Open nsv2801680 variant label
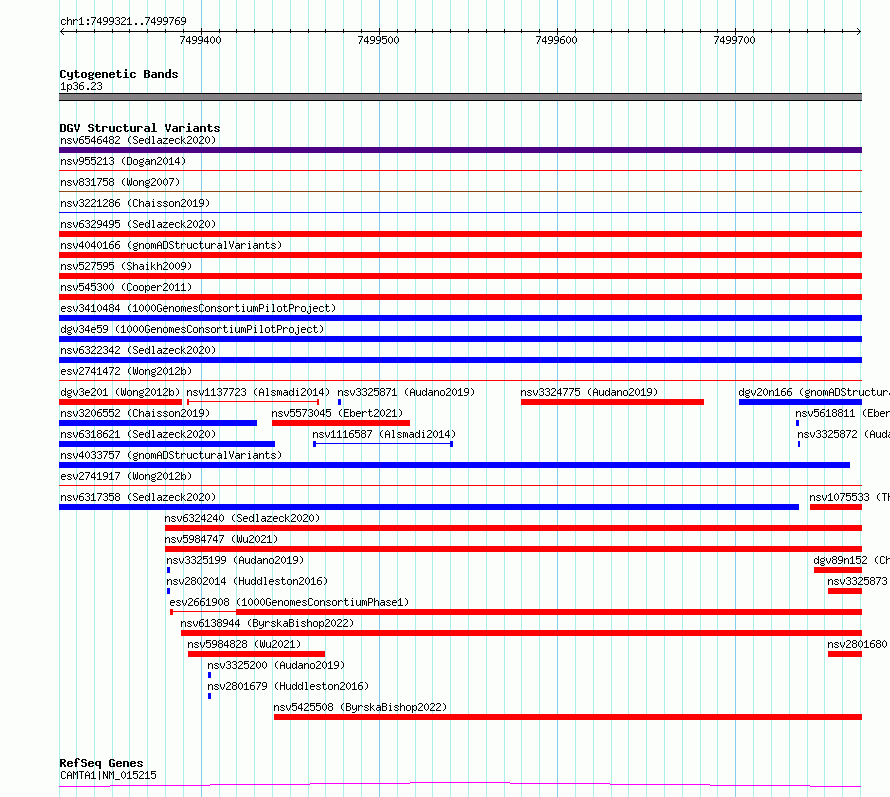 tap(857, 644)
